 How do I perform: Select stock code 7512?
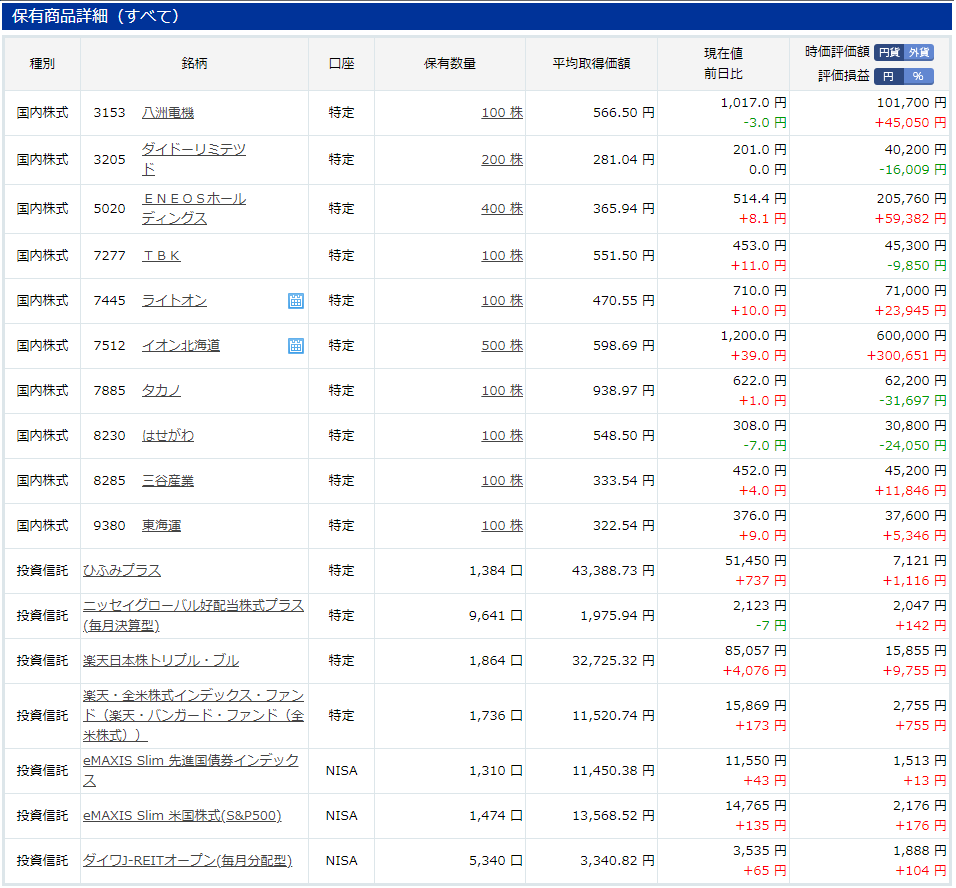[x=109, y=346]
